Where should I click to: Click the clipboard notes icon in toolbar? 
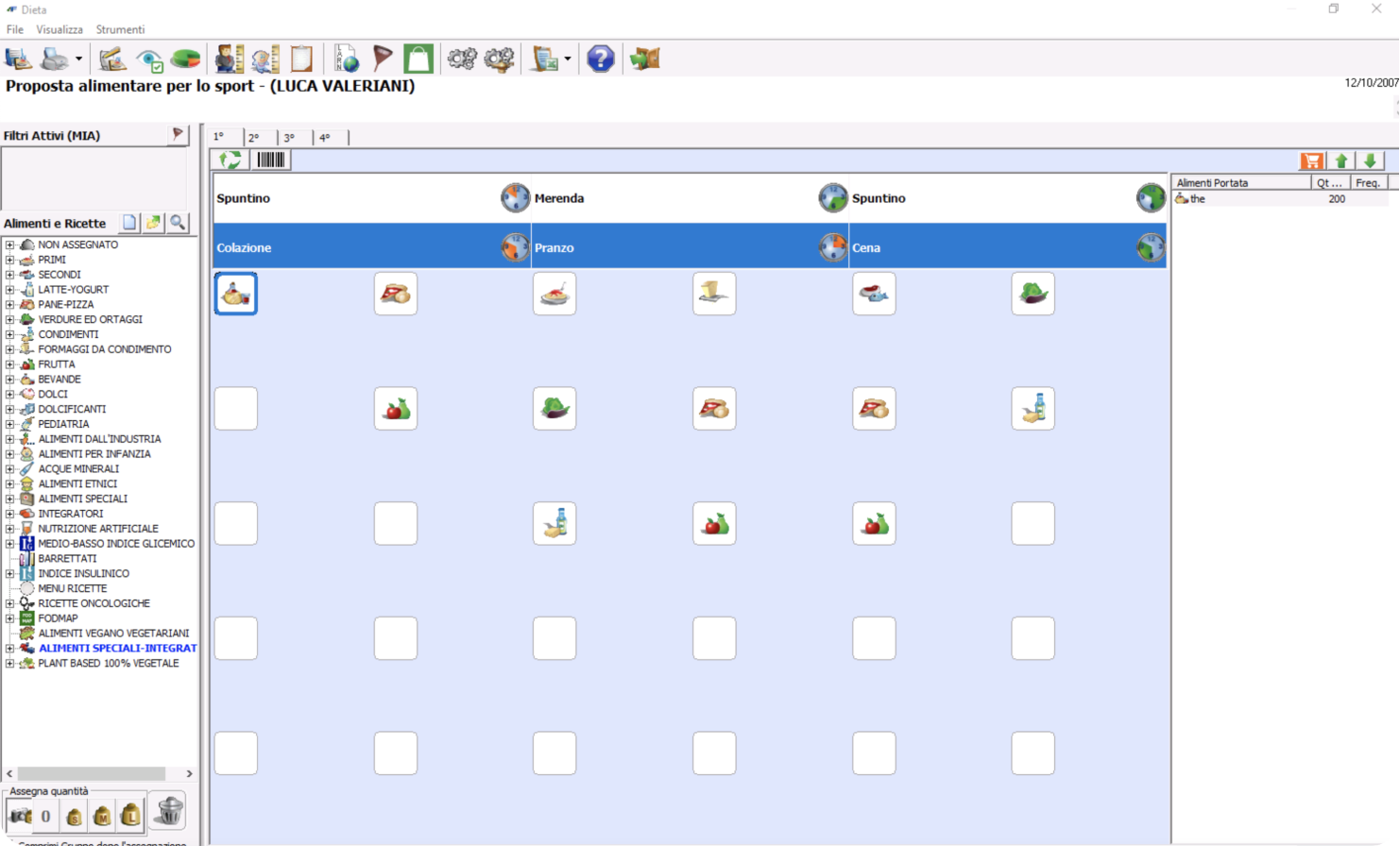pos(301,59)
